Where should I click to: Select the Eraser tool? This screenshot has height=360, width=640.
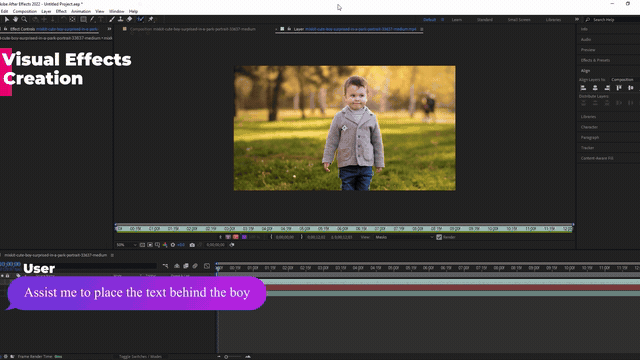click(129, 19)
